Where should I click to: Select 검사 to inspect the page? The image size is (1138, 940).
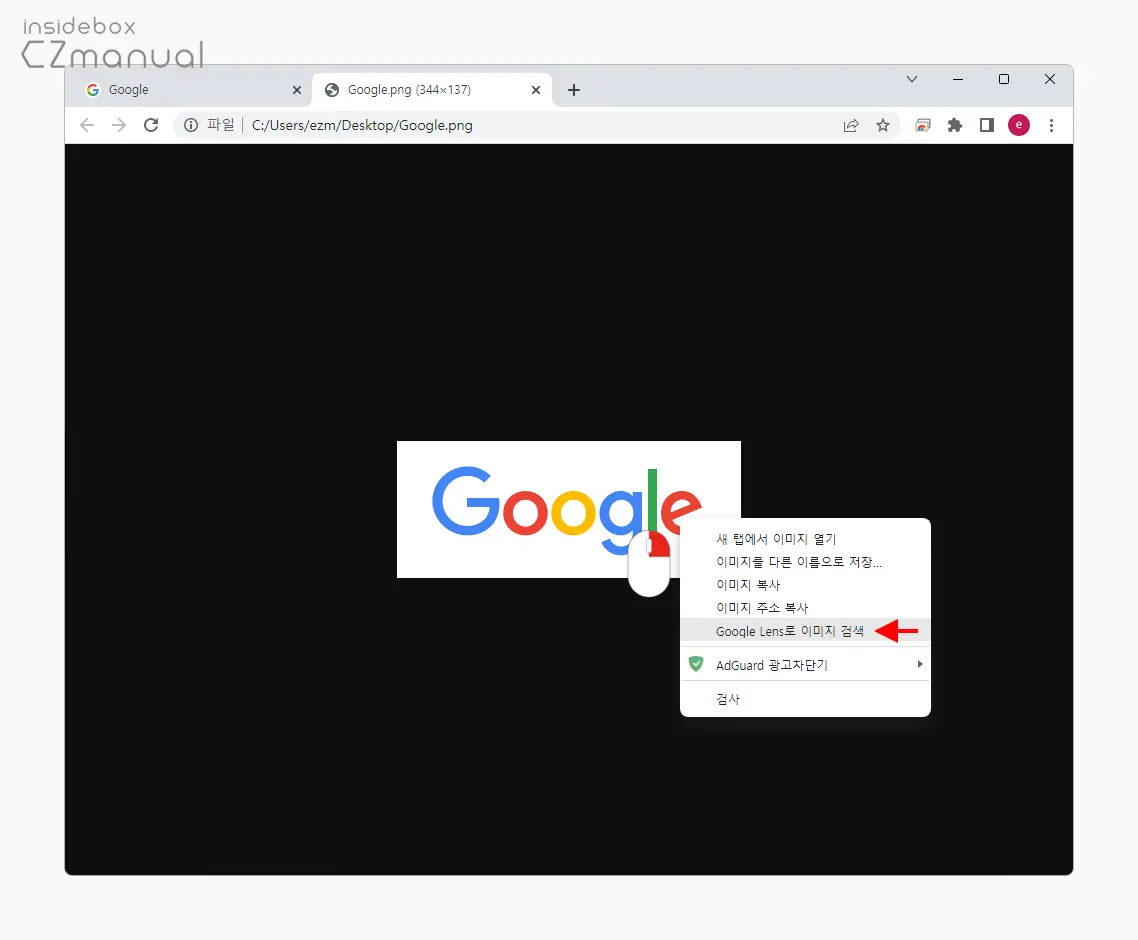(727, 698)
